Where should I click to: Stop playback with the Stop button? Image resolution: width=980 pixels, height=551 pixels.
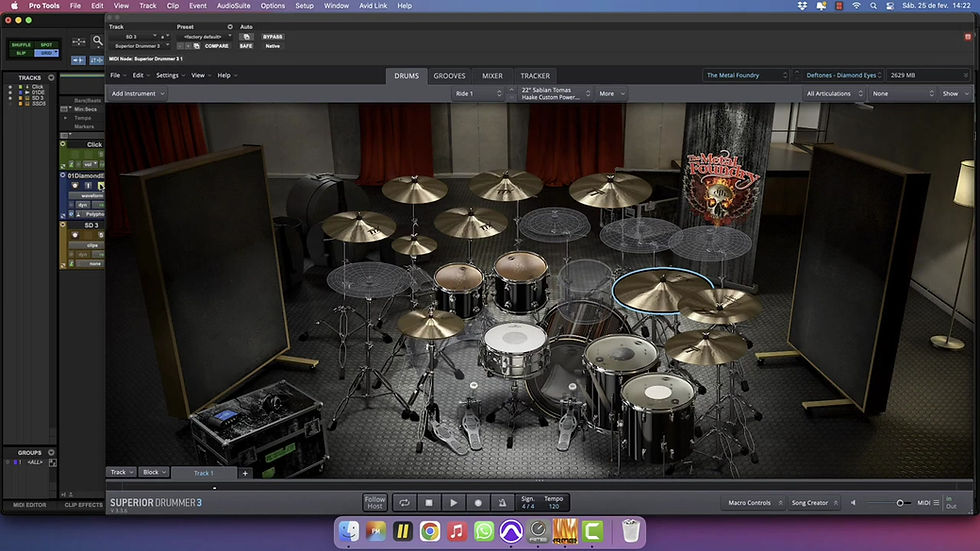point(429,502)
